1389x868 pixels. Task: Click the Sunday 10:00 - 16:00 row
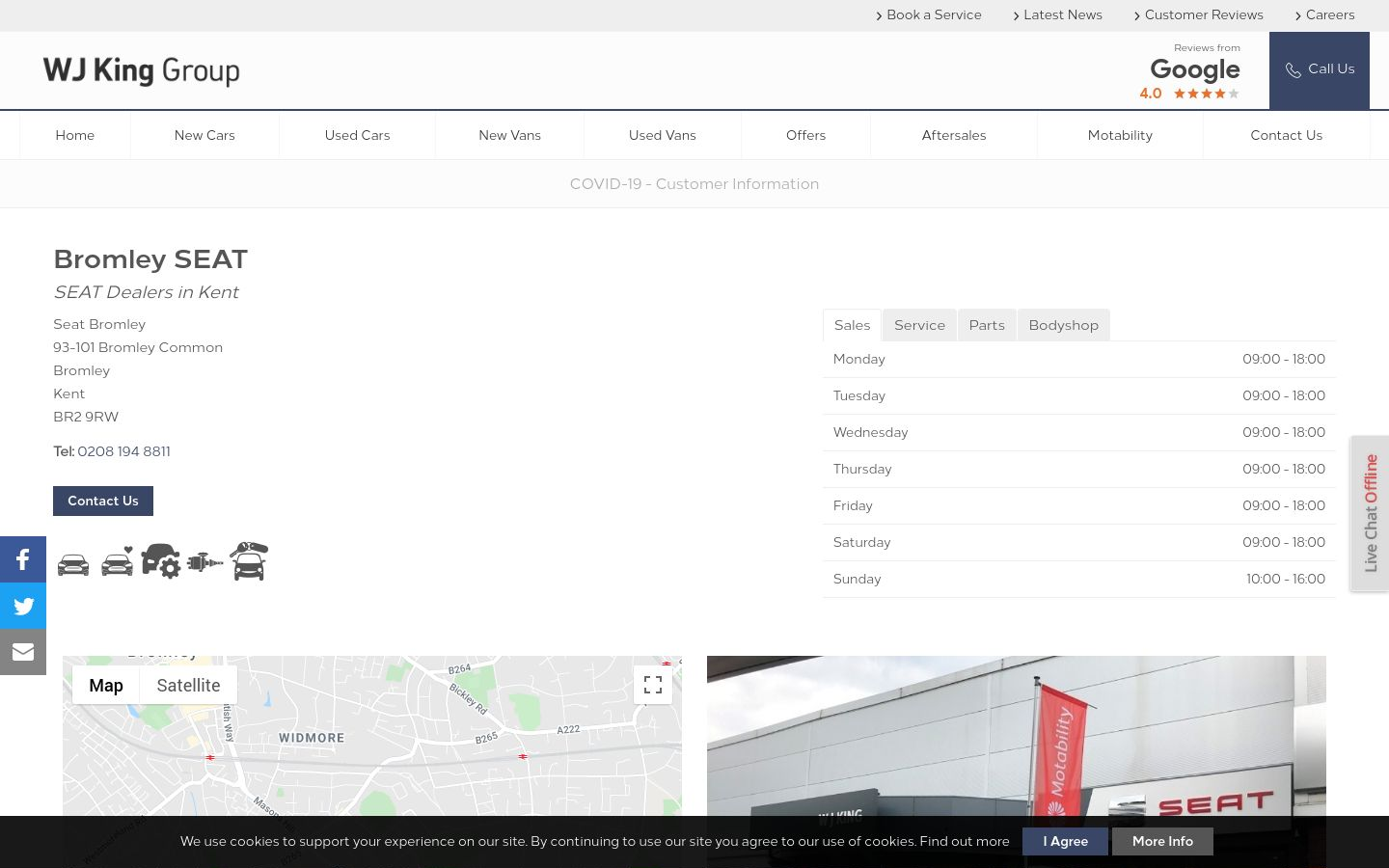click(1079, 579)
